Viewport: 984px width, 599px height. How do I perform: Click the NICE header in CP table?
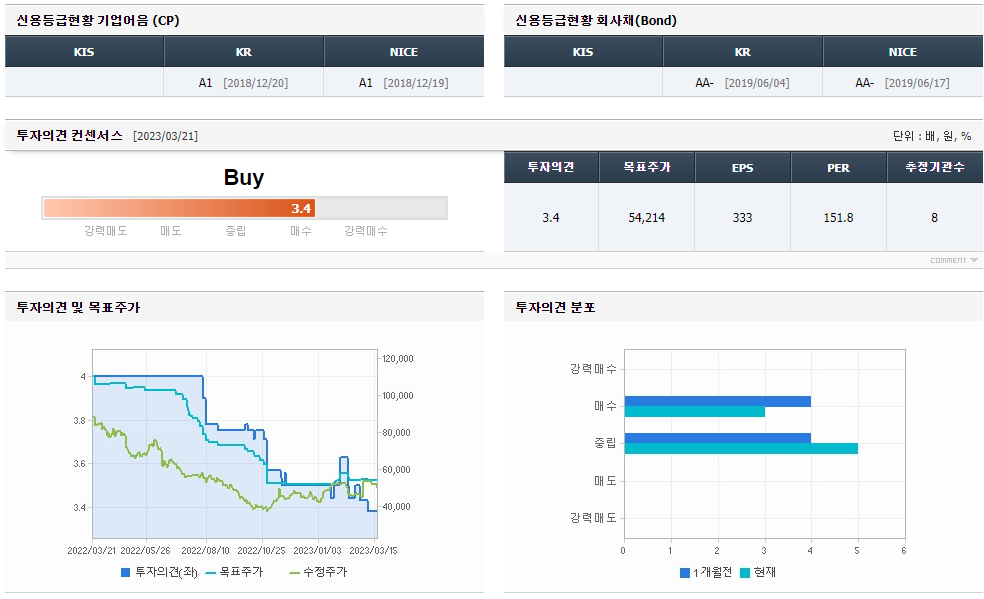tap(404, 51)
